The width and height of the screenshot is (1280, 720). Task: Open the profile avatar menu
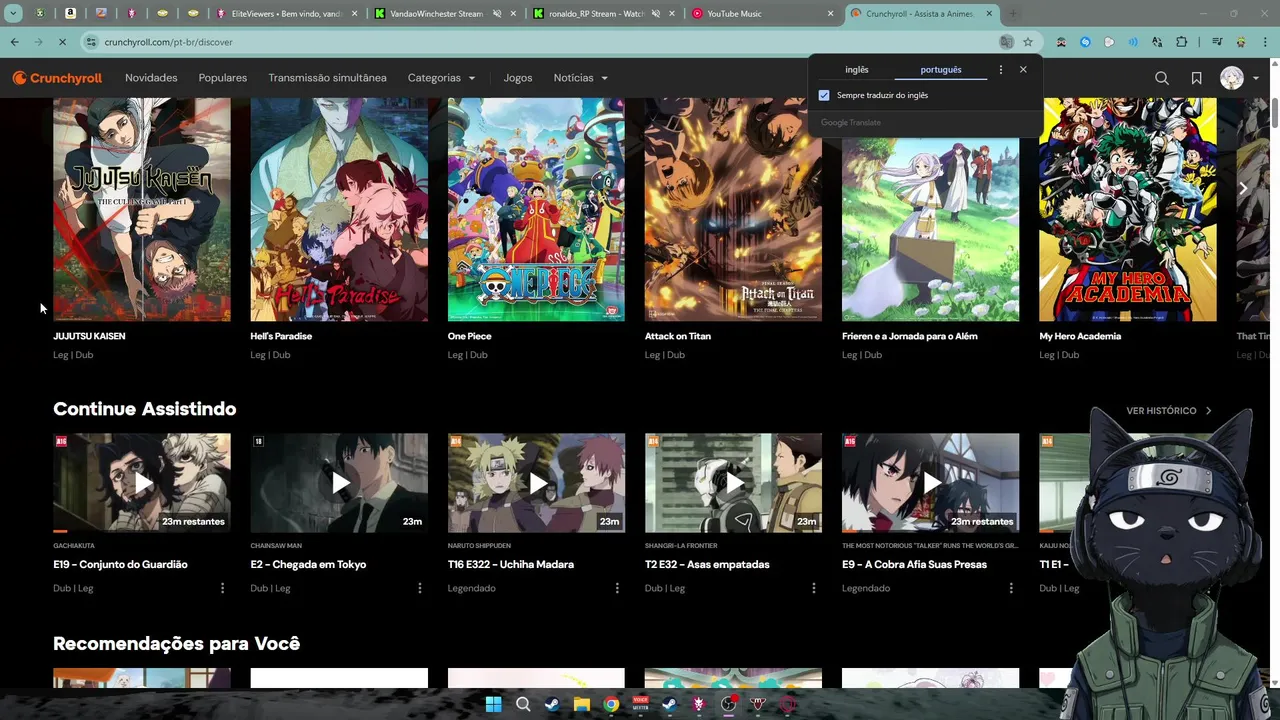(1232, 78)
